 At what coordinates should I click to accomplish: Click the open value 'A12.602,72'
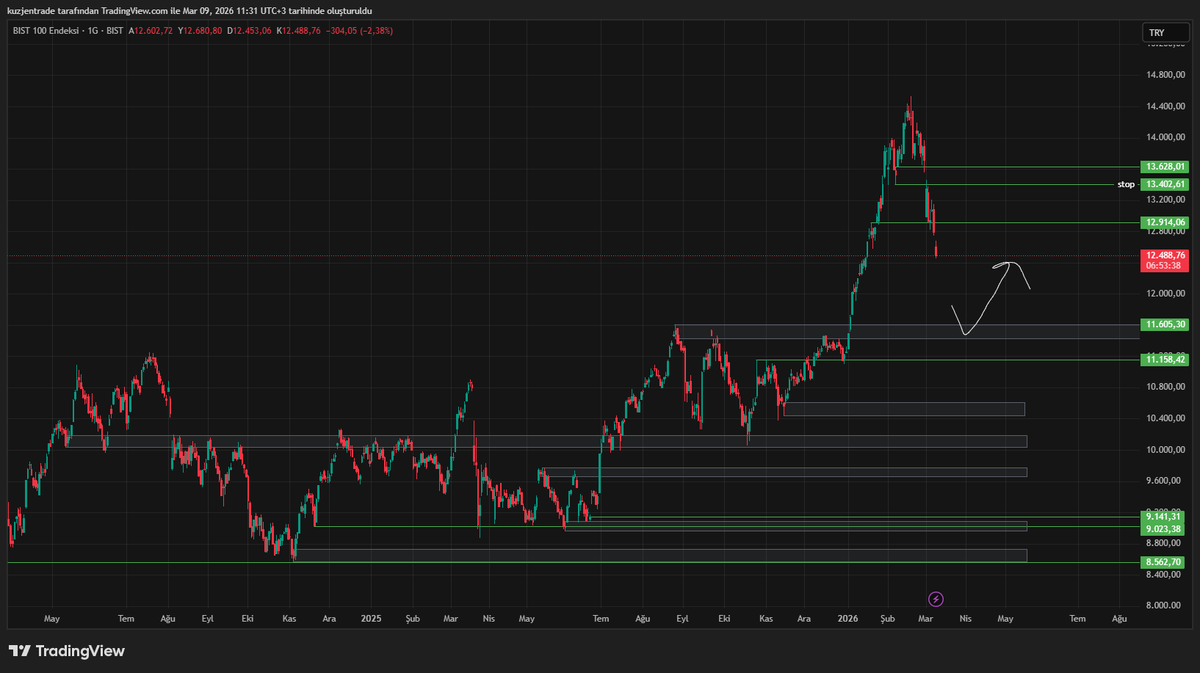click(x=151, y=31)
